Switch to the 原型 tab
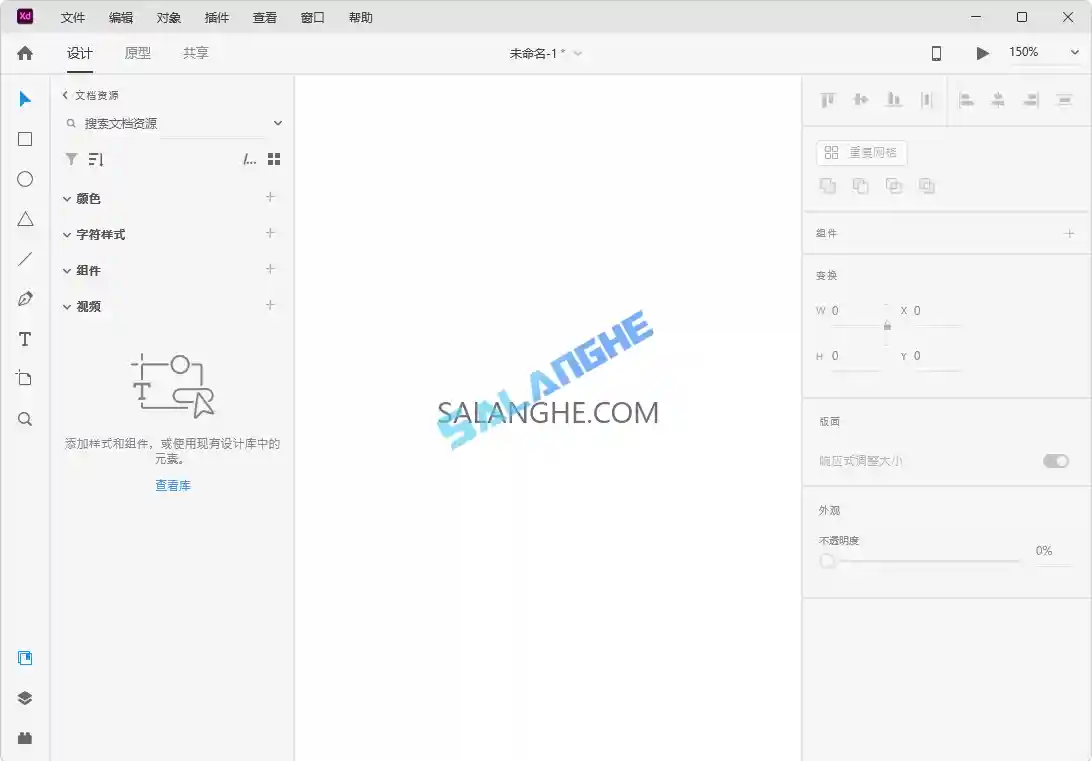 click(137, 53)
